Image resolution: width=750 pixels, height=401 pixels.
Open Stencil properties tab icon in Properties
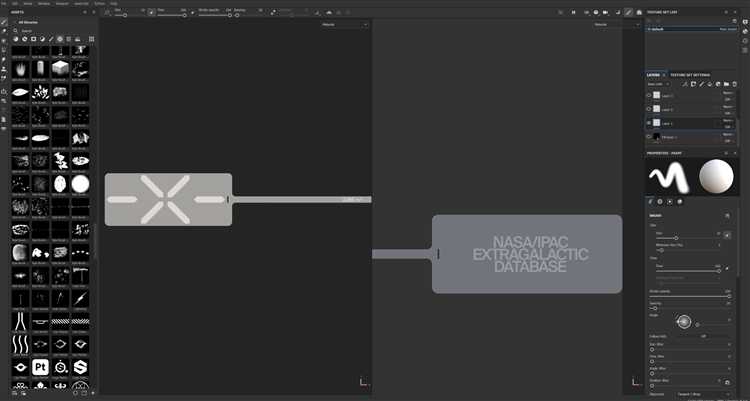[670, 202]
